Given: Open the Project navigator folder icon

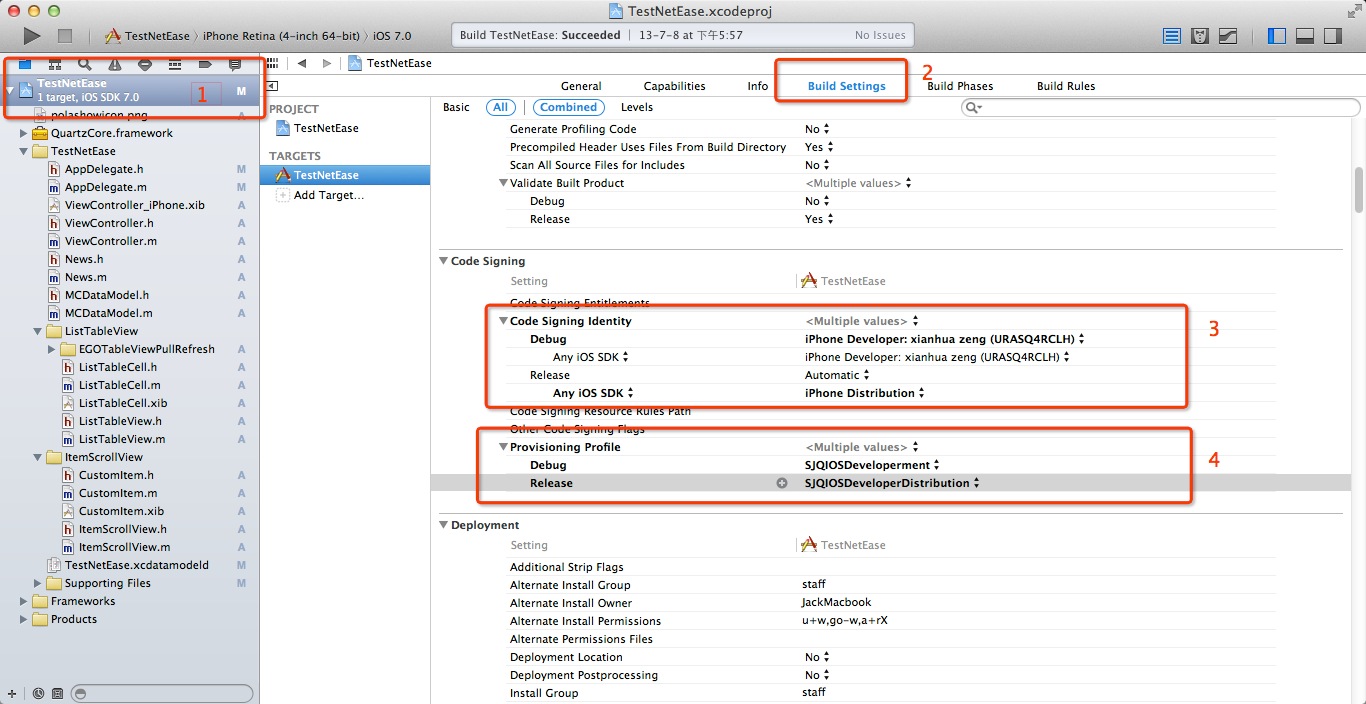Looking at the screenshot, I should (25, 64).
